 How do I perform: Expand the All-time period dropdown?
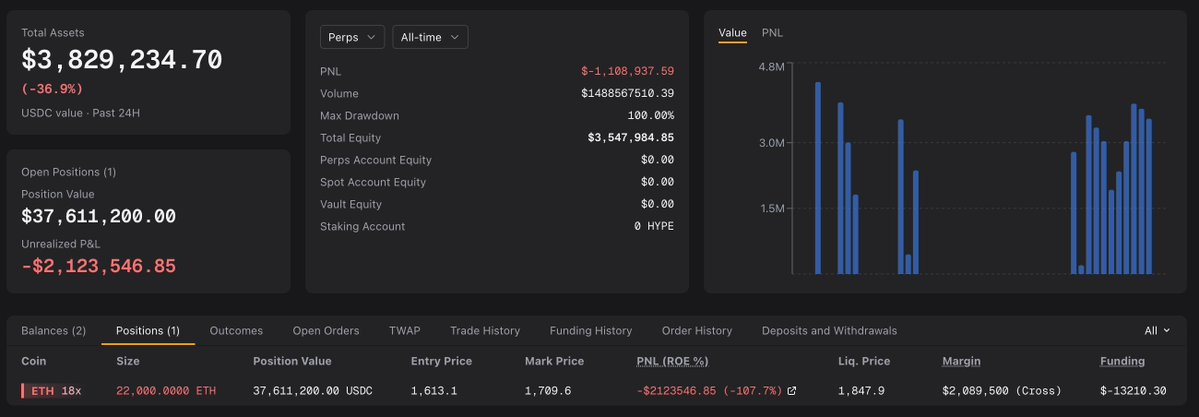(x=431, y=37)
